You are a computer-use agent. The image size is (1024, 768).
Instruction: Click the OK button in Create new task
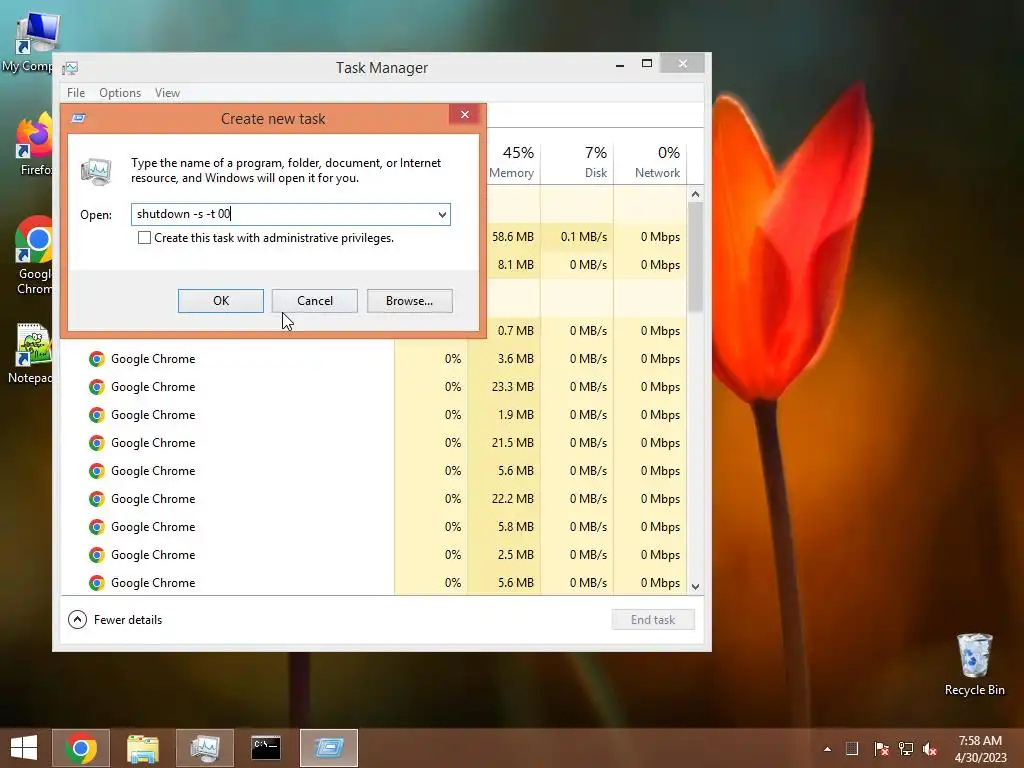(221, 301)
